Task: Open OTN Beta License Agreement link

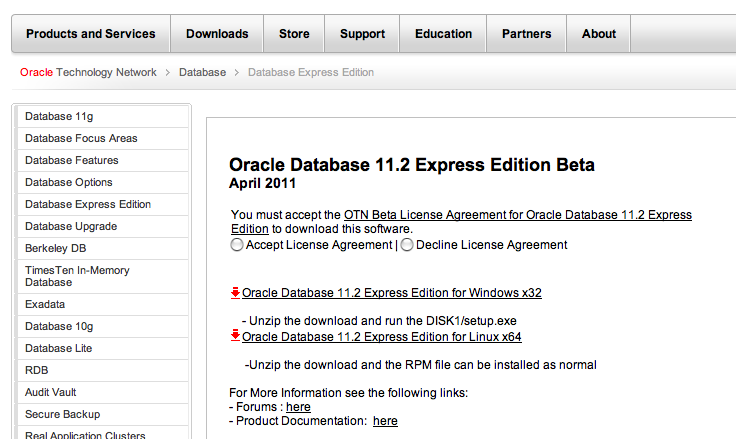Action: (x=518, y=215)
